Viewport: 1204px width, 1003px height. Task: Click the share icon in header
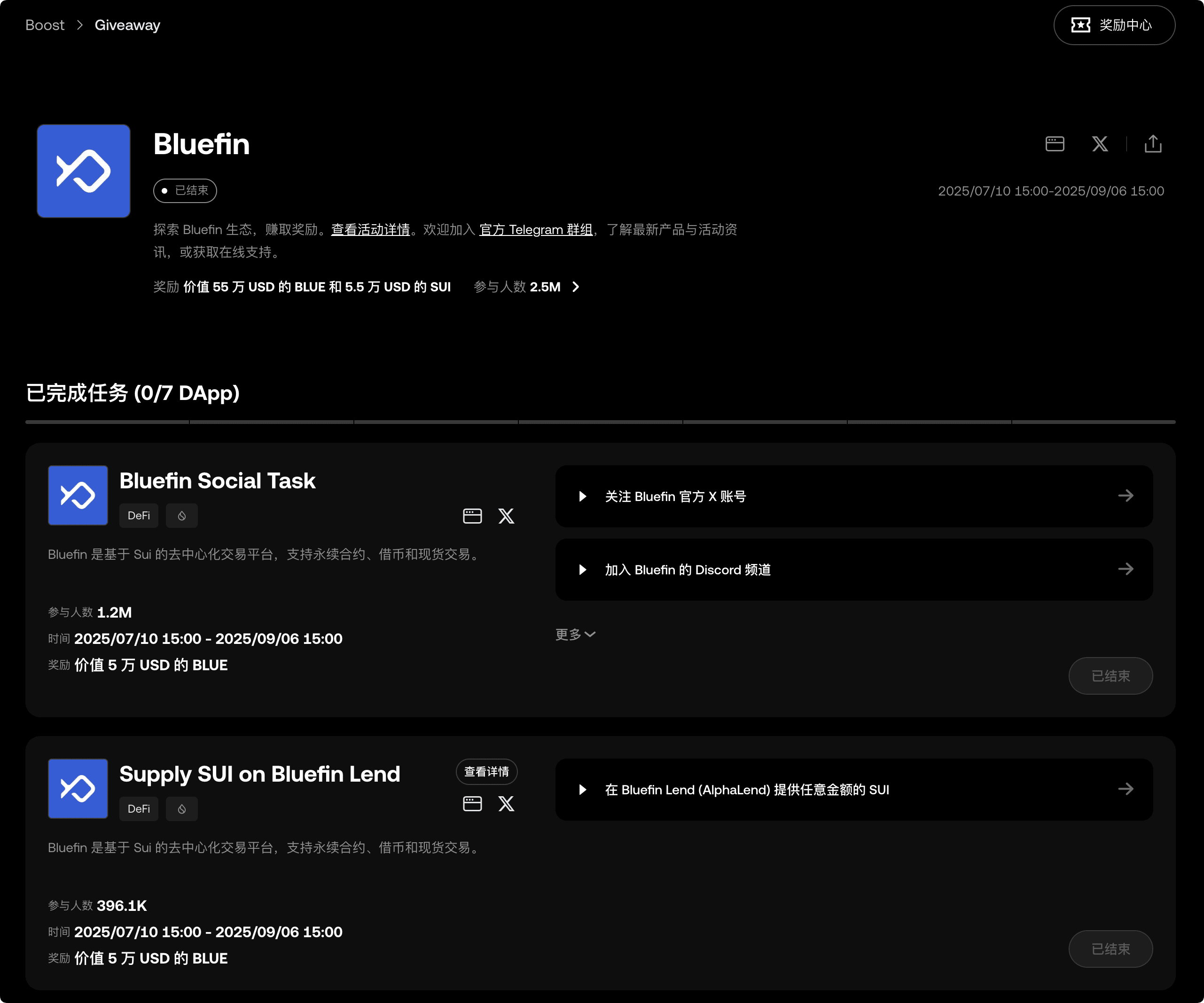pos(1152,144)
